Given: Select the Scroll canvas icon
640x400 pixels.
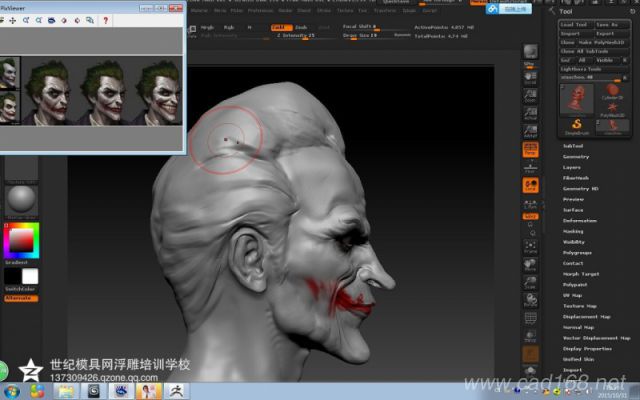Looking at the screenshot, I should (x=531, y=78).
